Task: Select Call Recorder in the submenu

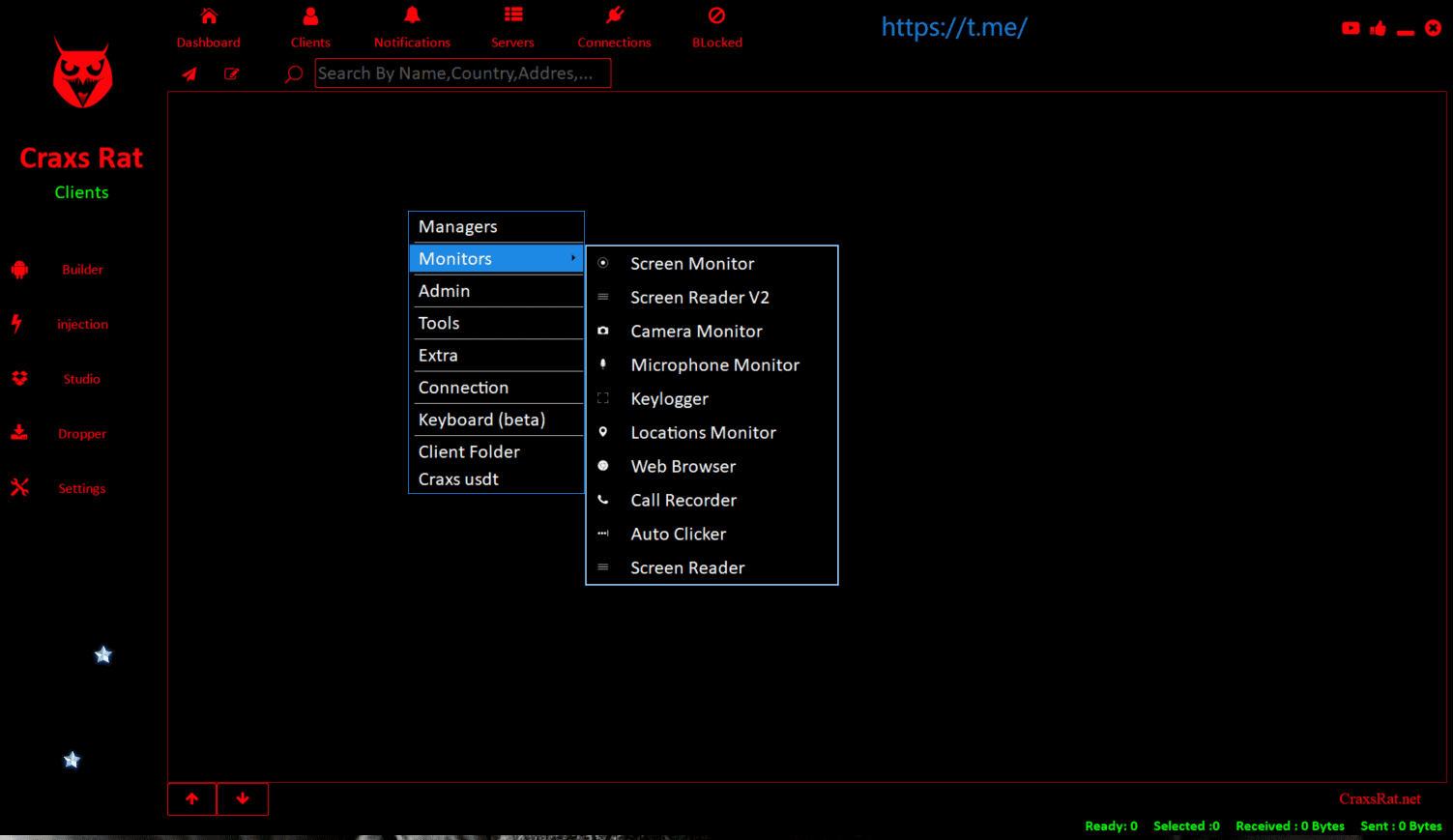Action: tap(712, 501)
